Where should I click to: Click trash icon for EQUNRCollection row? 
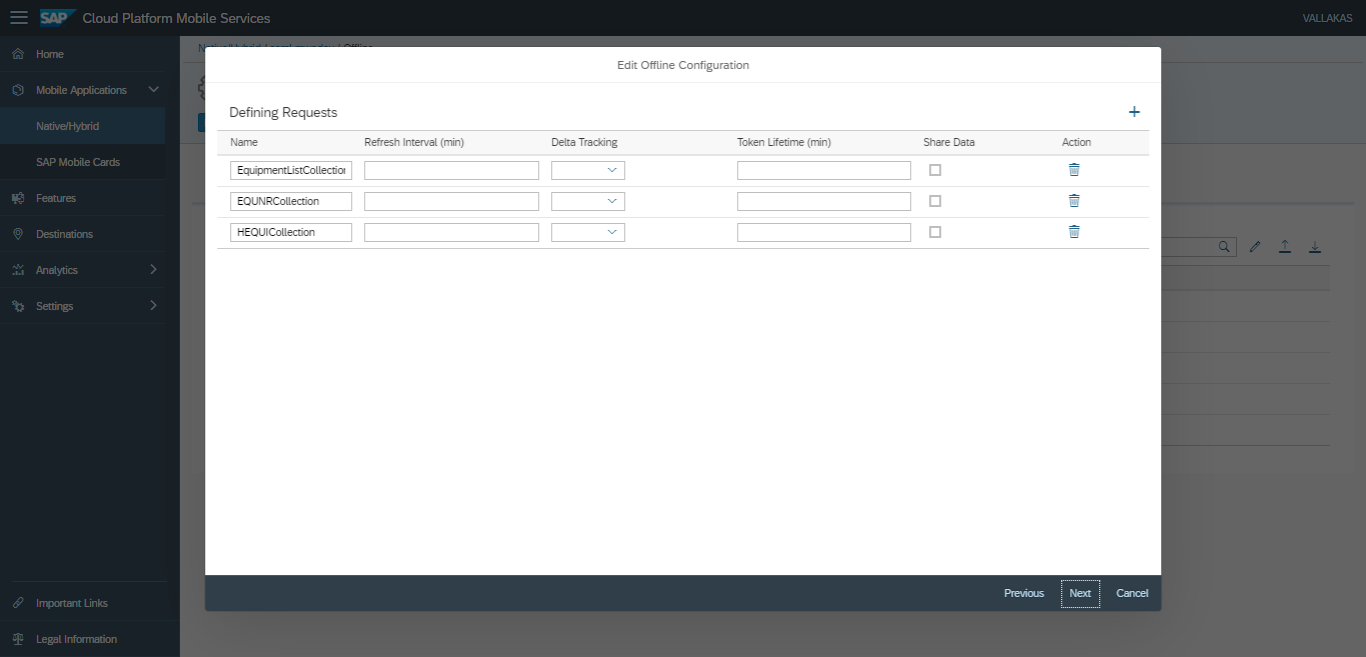pos(1074,201)
